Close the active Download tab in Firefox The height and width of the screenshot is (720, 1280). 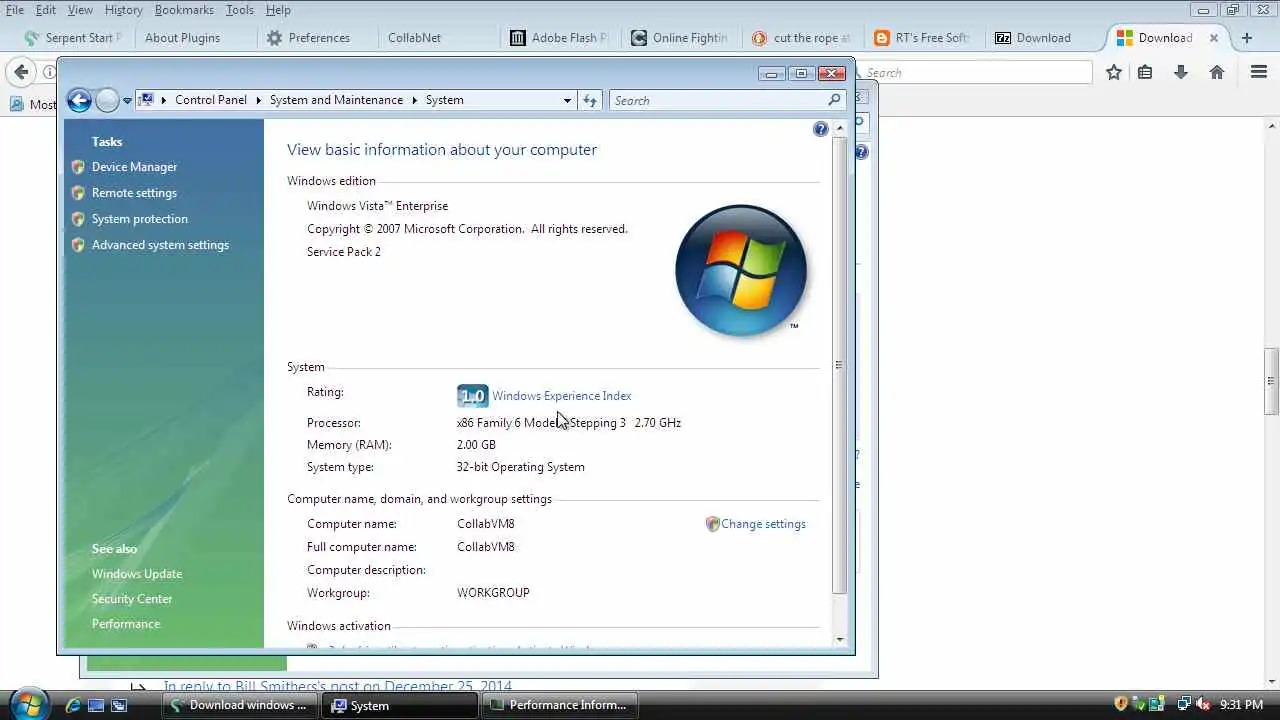point(1214,38)
